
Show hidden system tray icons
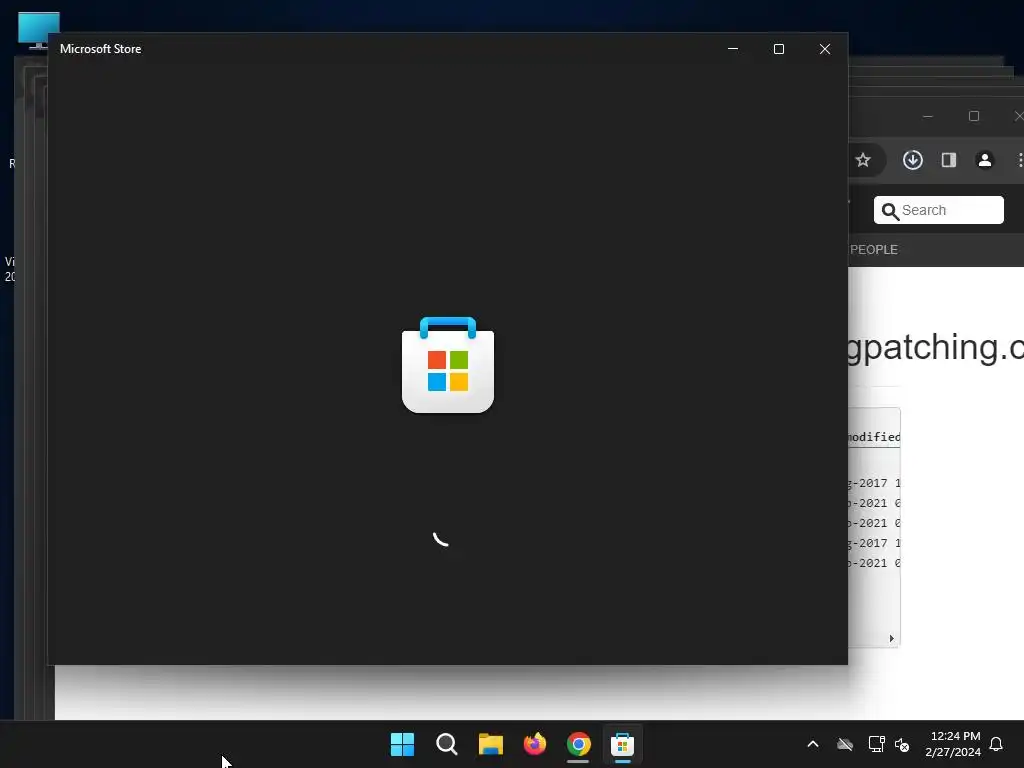pyautogui.click(x=813, y=744)
